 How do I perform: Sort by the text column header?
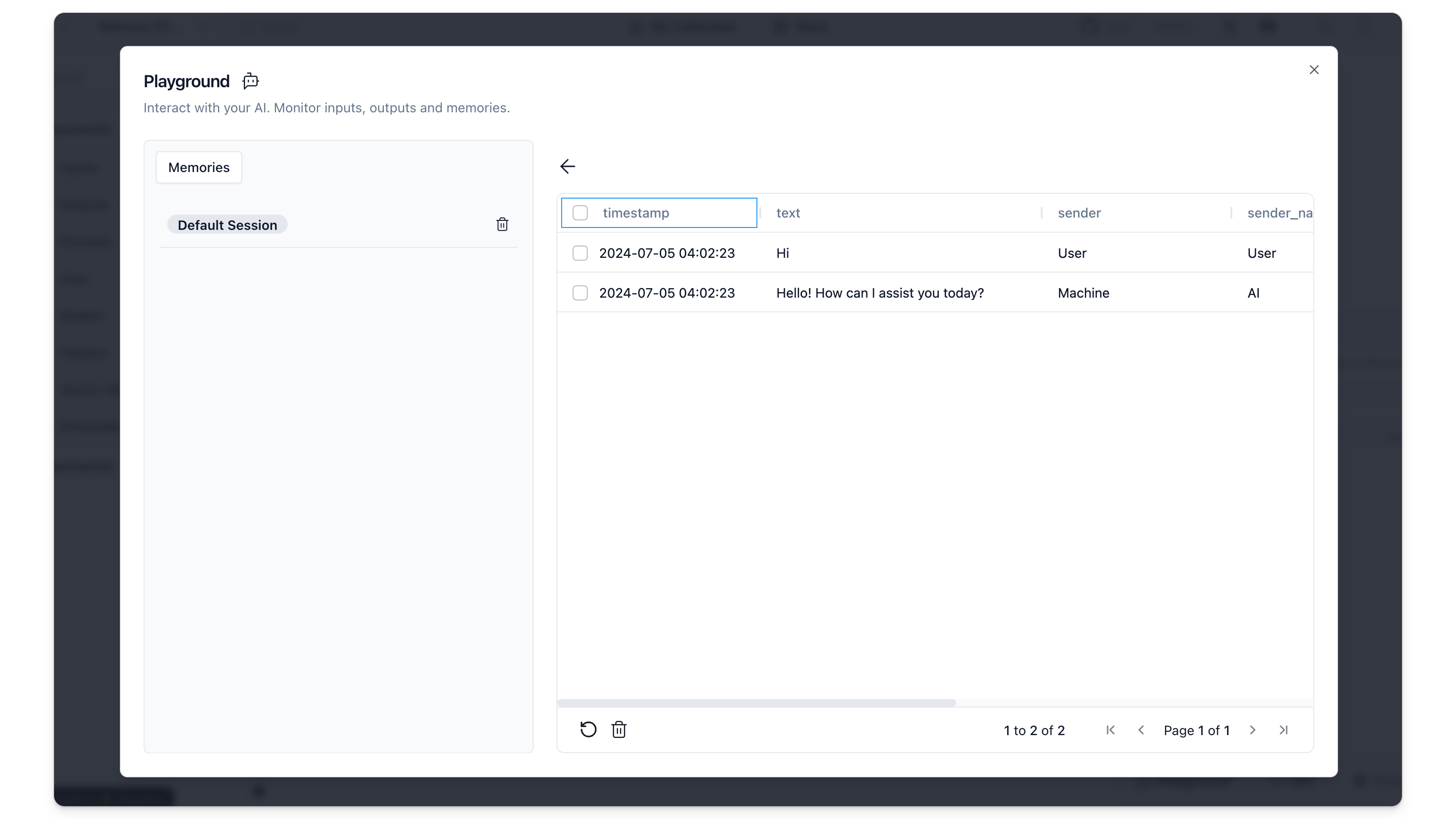788,213
